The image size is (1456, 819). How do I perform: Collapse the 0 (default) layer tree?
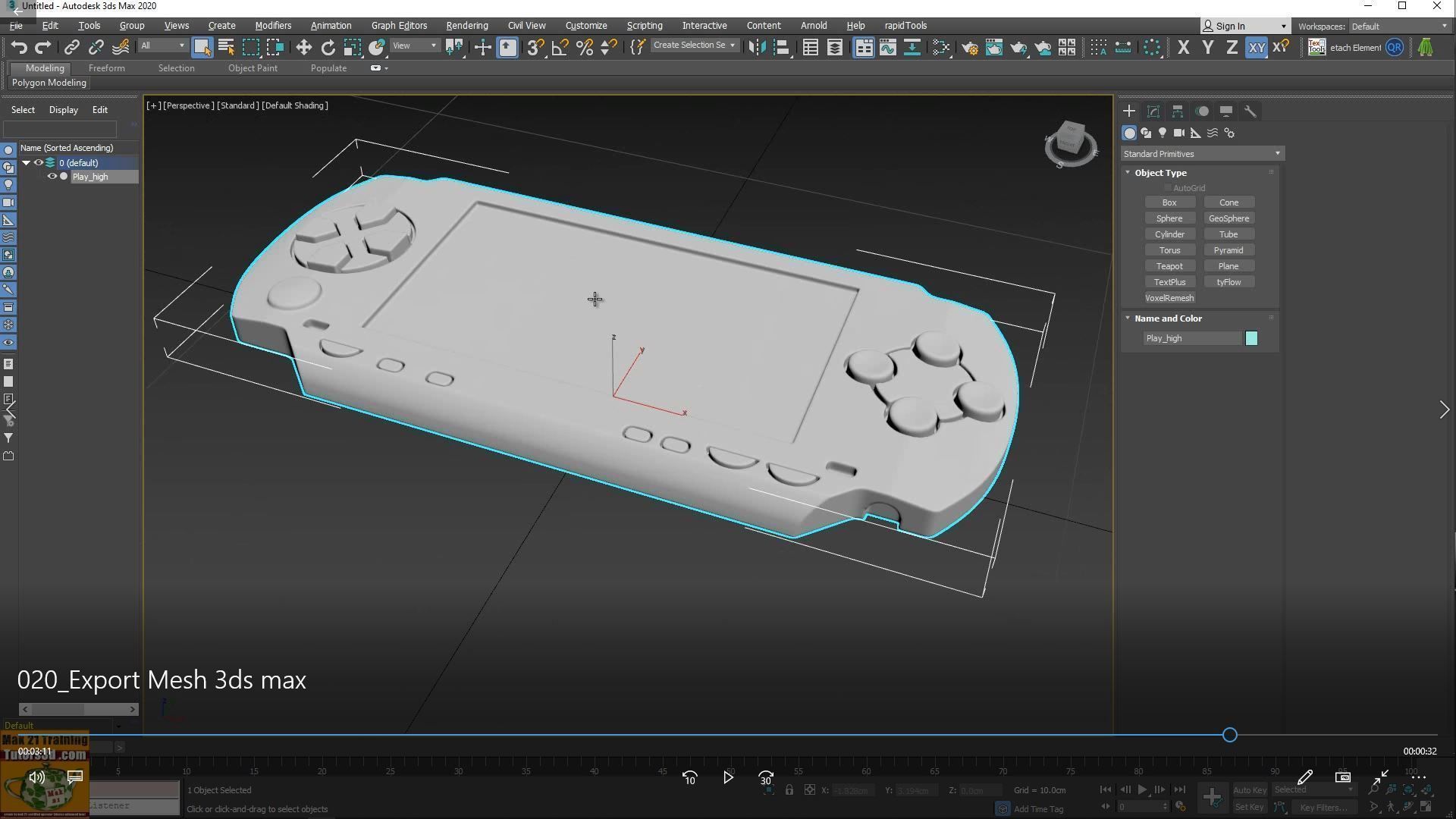tap(26, 163)
